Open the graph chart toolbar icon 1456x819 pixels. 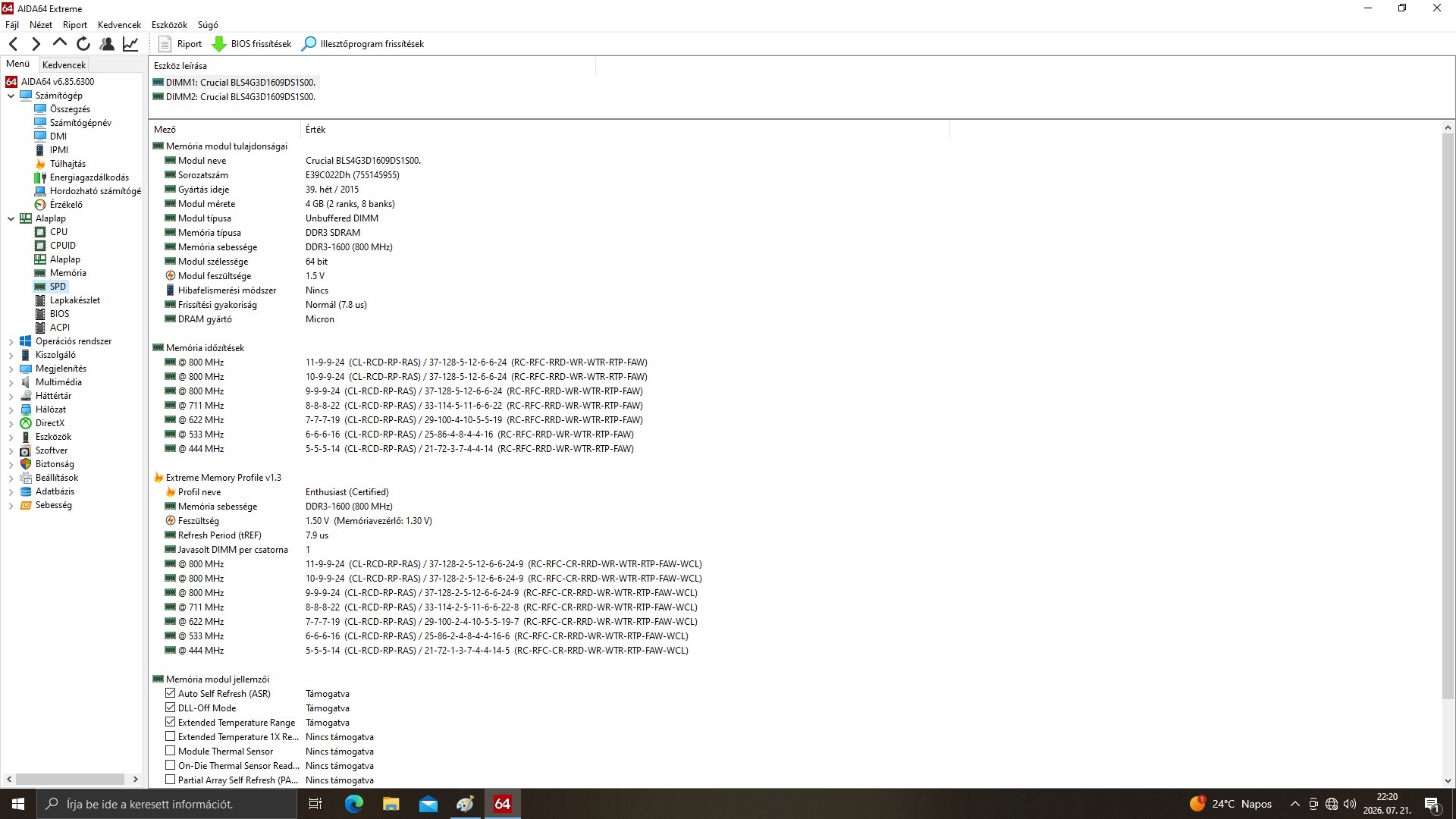point(130,44)
